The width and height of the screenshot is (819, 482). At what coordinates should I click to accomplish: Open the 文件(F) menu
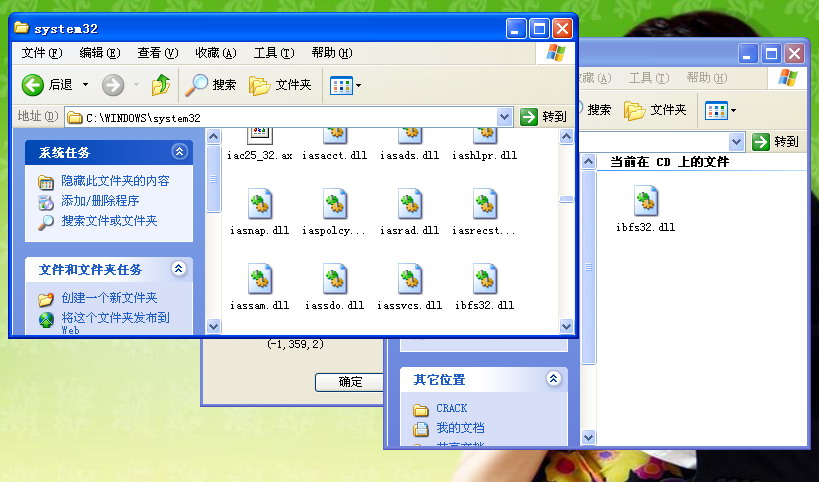coord(42,53)
